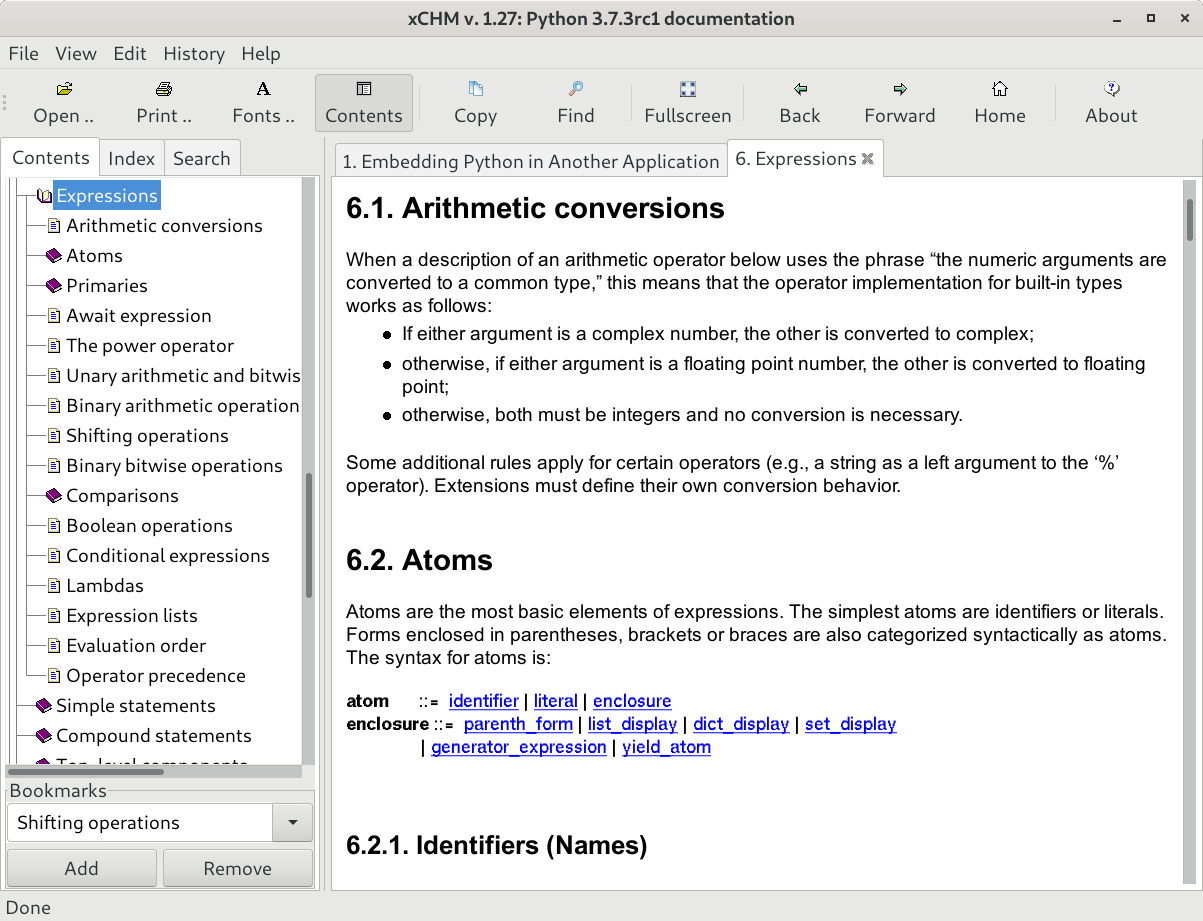Open the Fonts settings icon
The height and width of the screenshot is (921, 1203).
(x=264, y=90)
